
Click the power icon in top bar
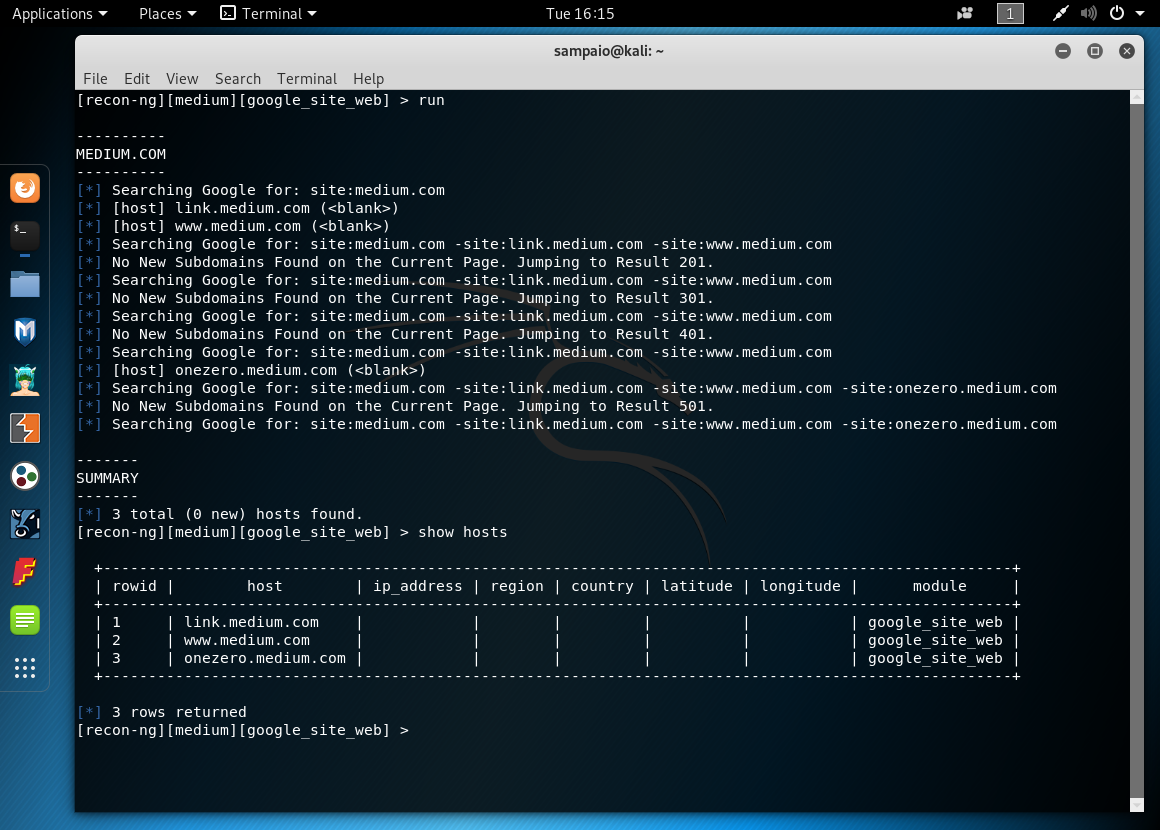click(x=1116, y=13)
